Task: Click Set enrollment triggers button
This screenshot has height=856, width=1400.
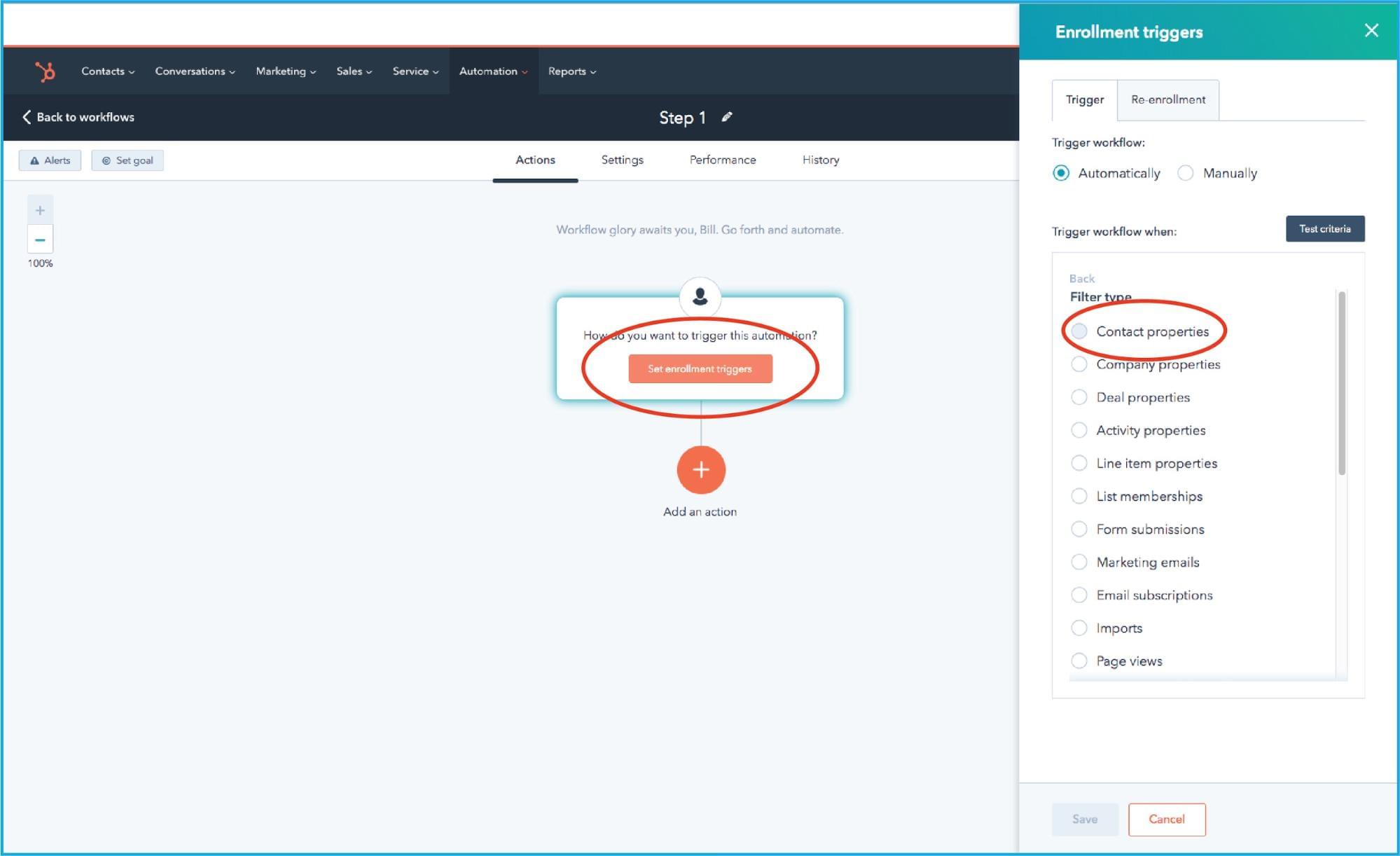Action: (x=700, y=368)
